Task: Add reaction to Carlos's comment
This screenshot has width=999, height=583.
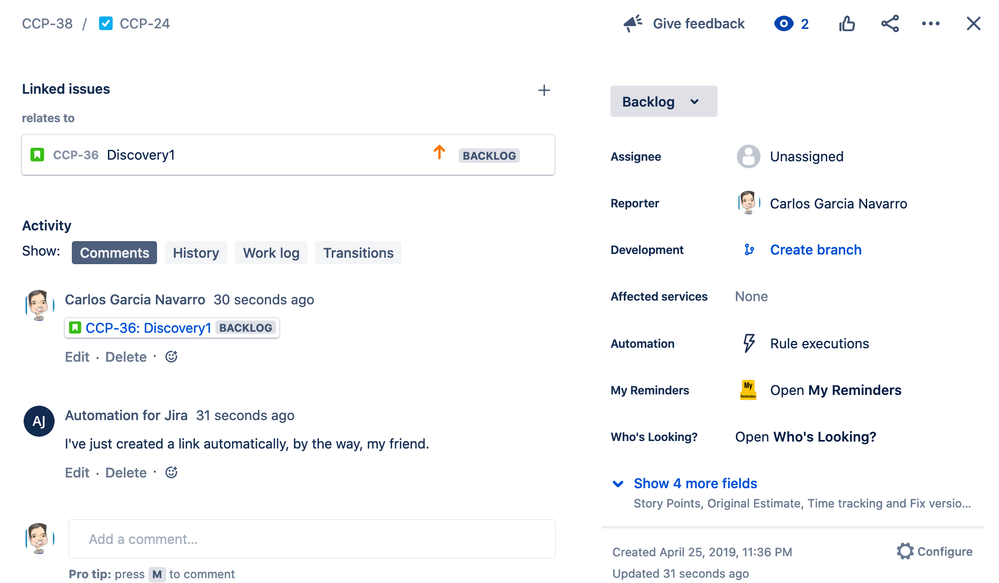Action: click(x=171, y=357)
